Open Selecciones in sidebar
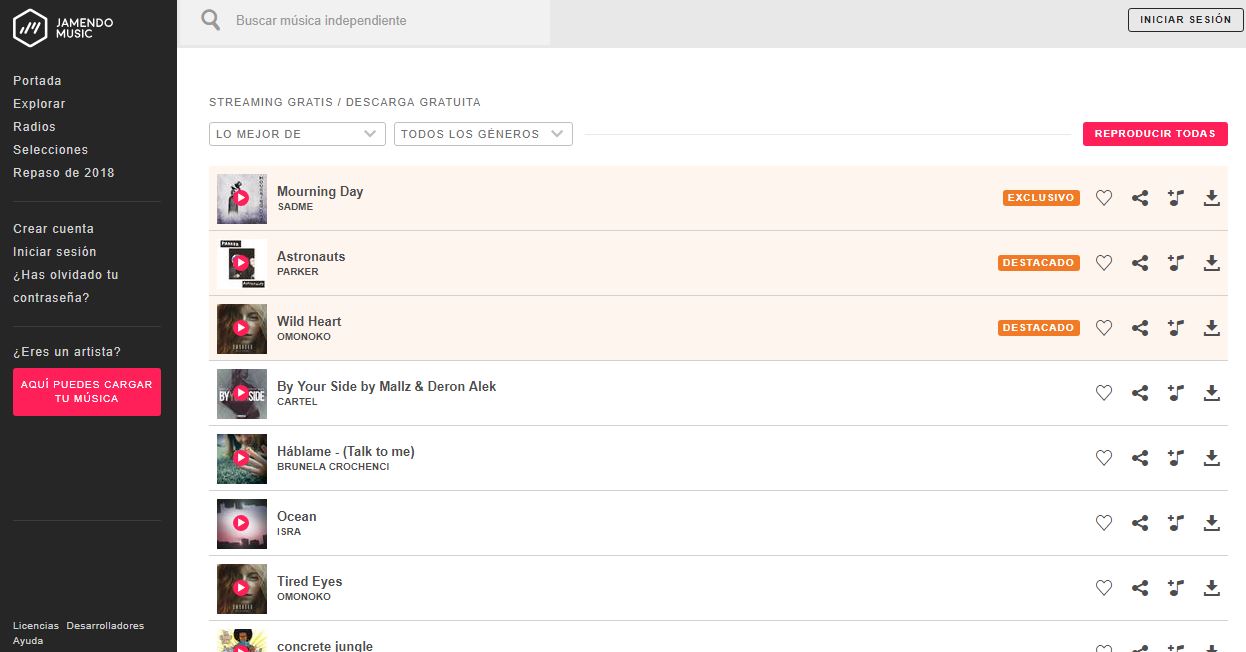The image size is (1246, 652). 50,150
